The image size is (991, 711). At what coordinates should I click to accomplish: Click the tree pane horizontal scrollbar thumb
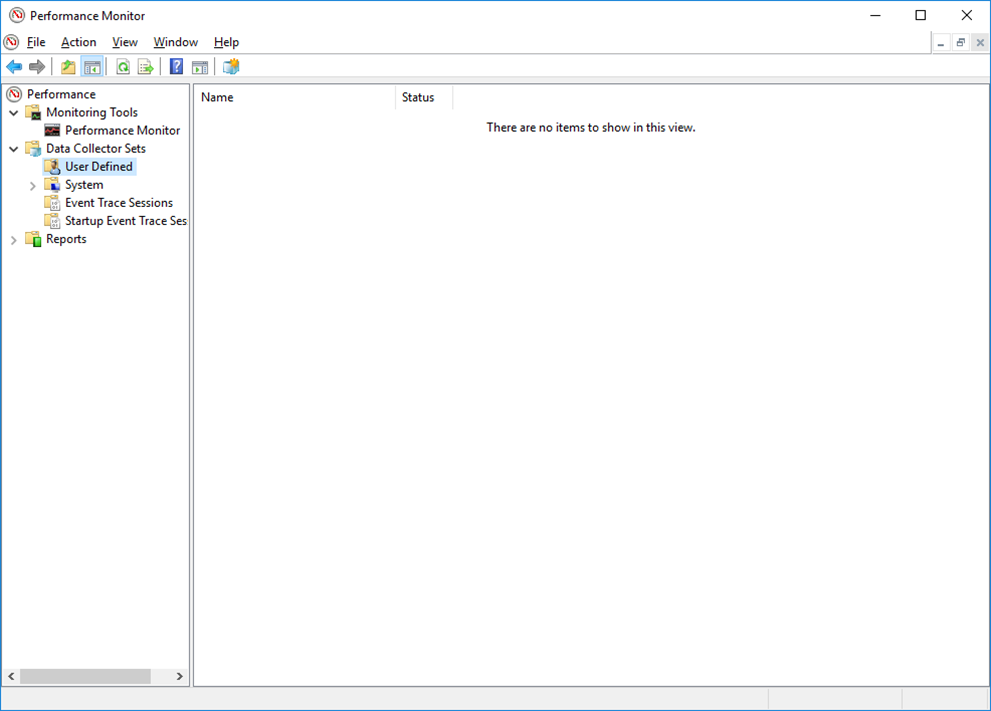tap(85, 676)
